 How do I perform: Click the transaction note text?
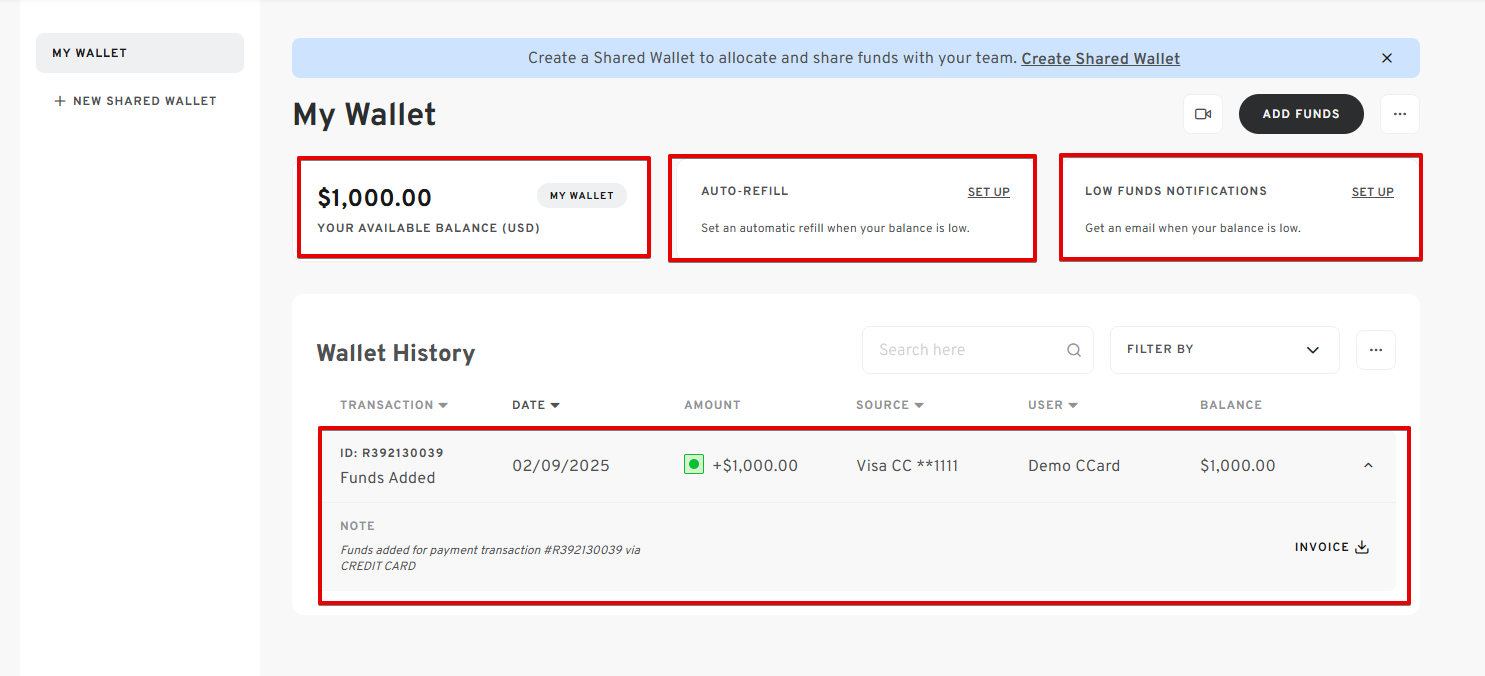pyautogui.click(x=490, y=558)
